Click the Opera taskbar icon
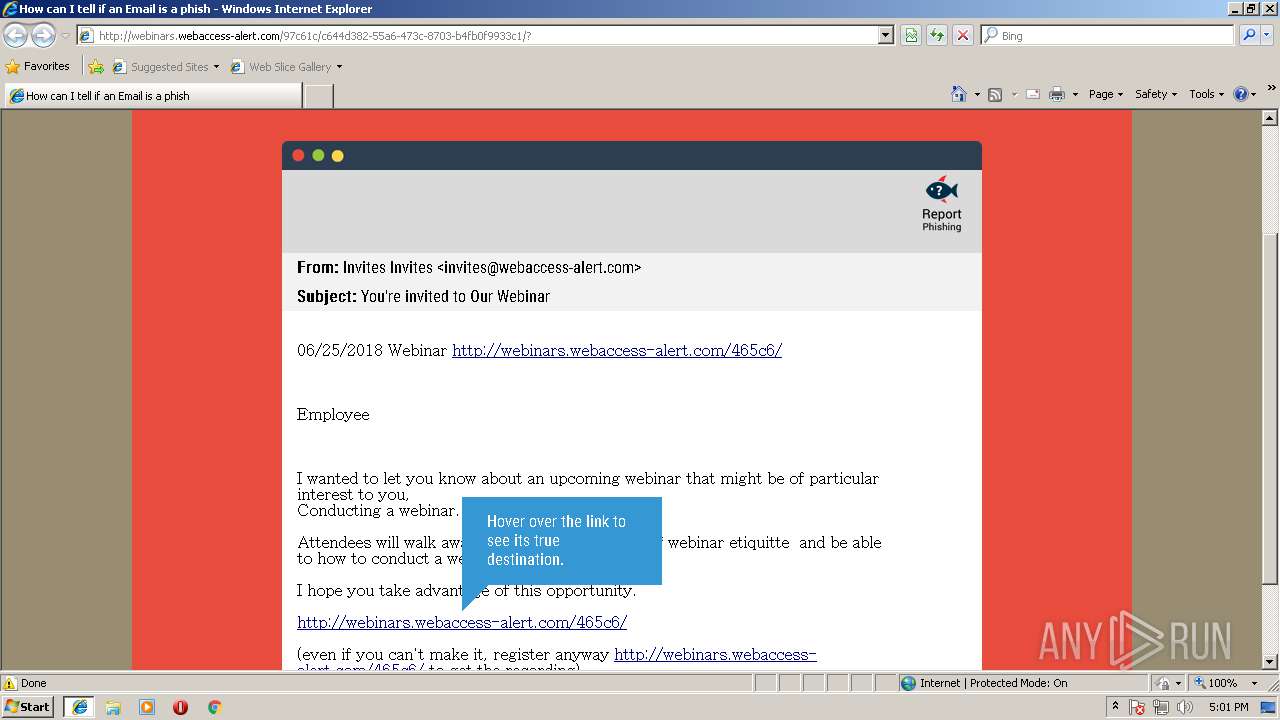 pyautogui.click(x=180, y=707)
